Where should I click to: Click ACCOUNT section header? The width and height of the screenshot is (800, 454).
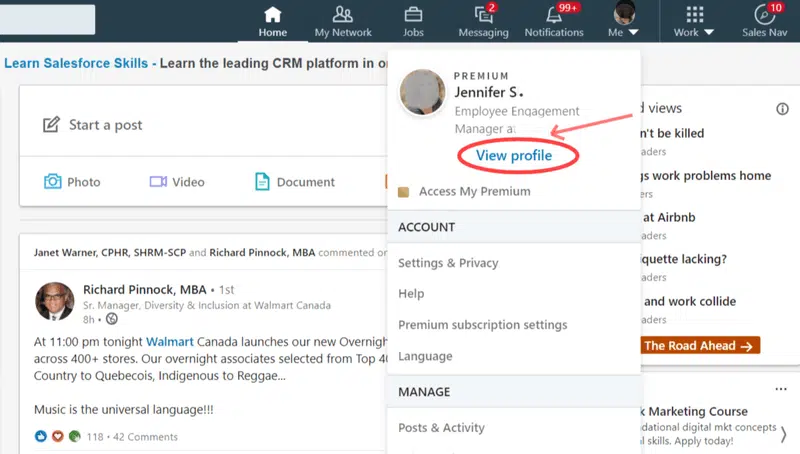(427, 228)
